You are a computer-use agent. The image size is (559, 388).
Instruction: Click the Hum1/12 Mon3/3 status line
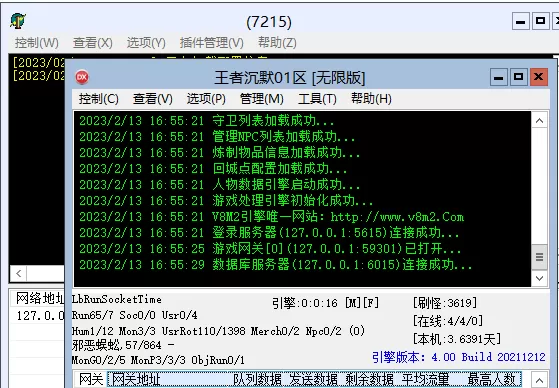218,331
